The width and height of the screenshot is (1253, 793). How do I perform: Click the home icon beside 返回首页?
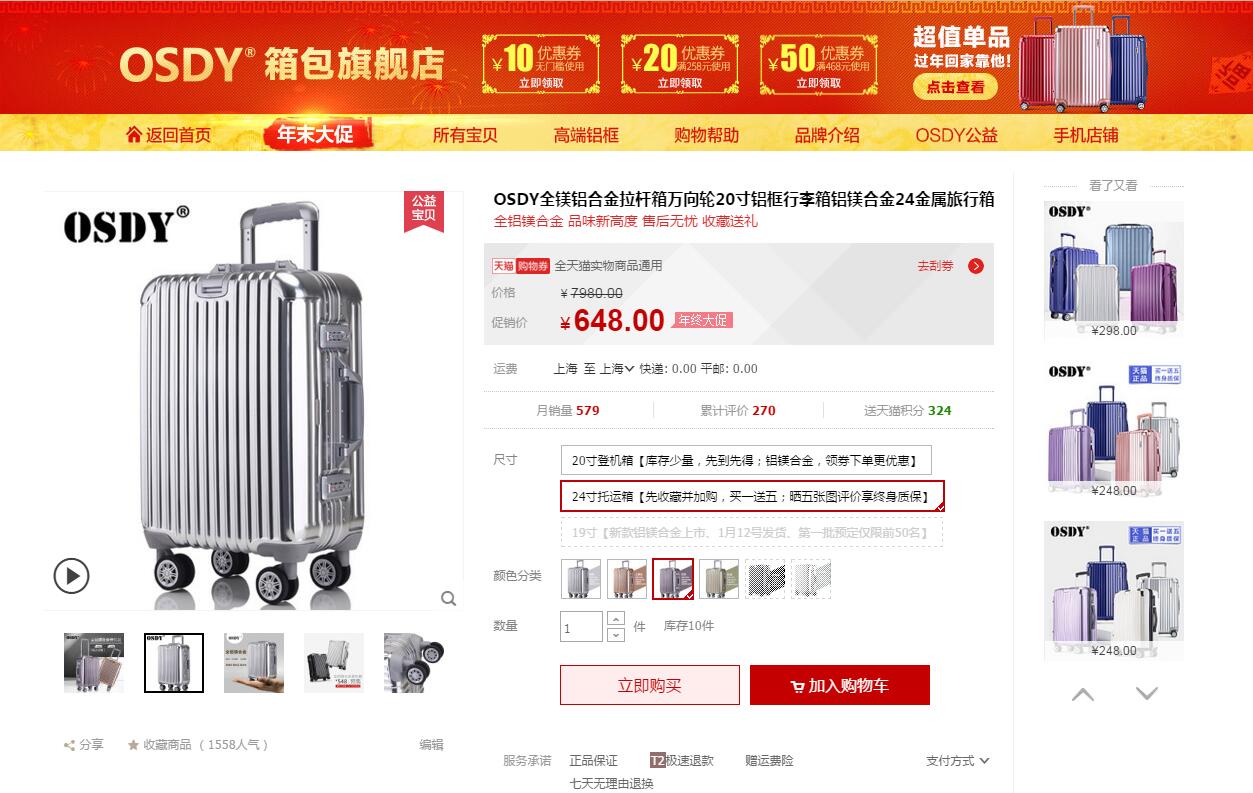134,135
